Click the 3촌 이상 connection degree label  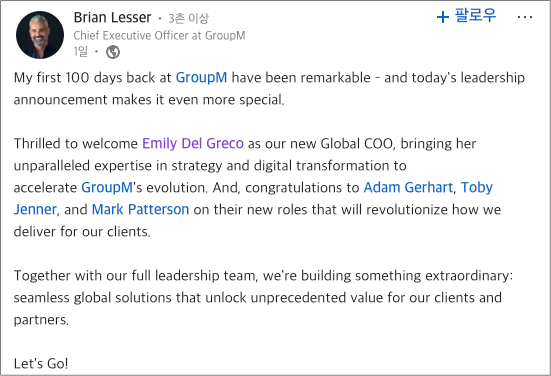click(188, 18)
